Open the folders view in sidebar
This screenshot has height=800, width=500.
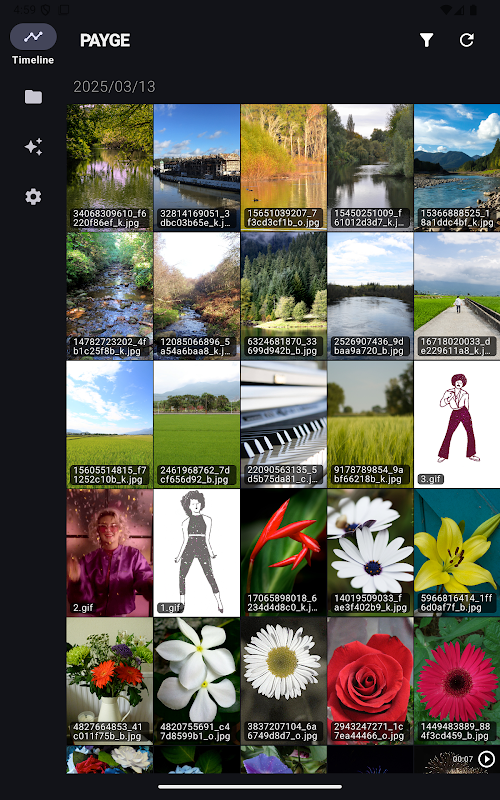33,96
